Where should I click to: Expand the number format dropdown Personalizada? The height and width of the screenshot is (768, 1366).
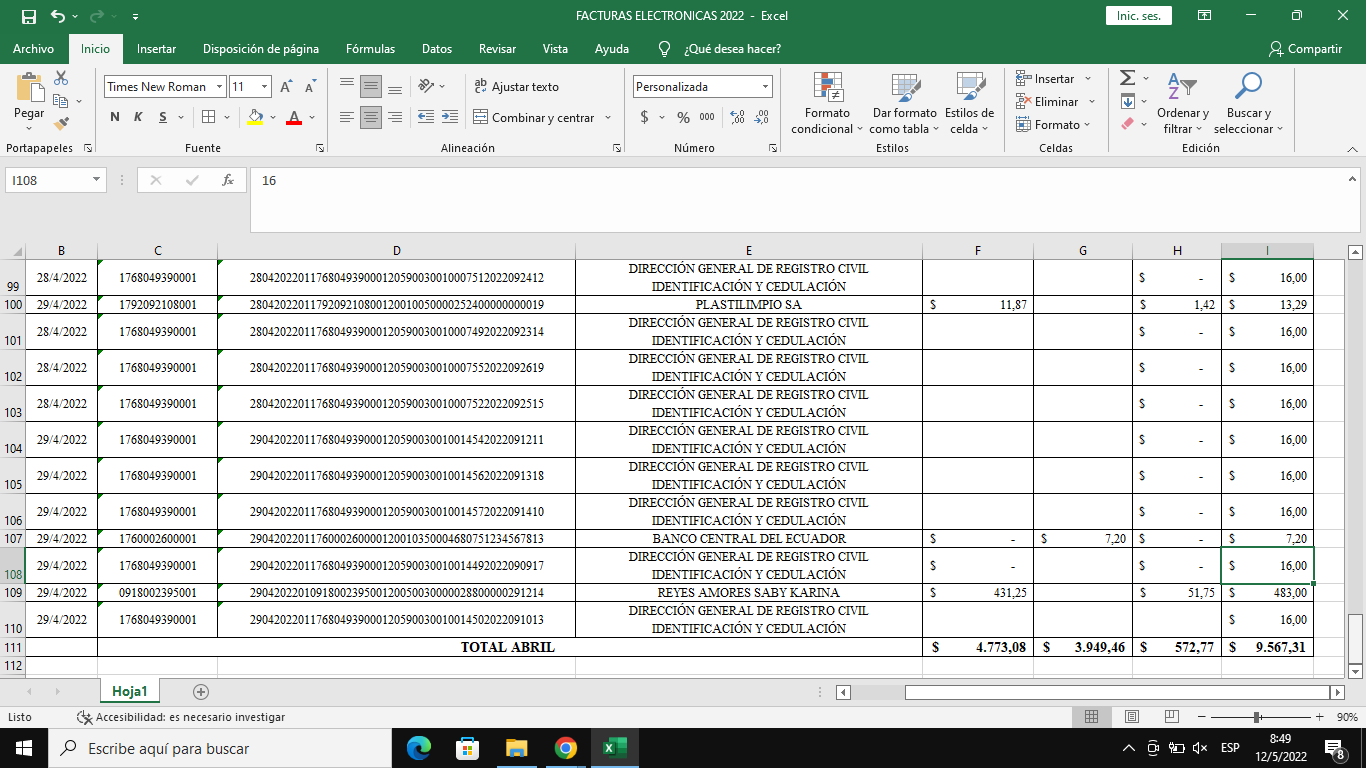point(765,87)
